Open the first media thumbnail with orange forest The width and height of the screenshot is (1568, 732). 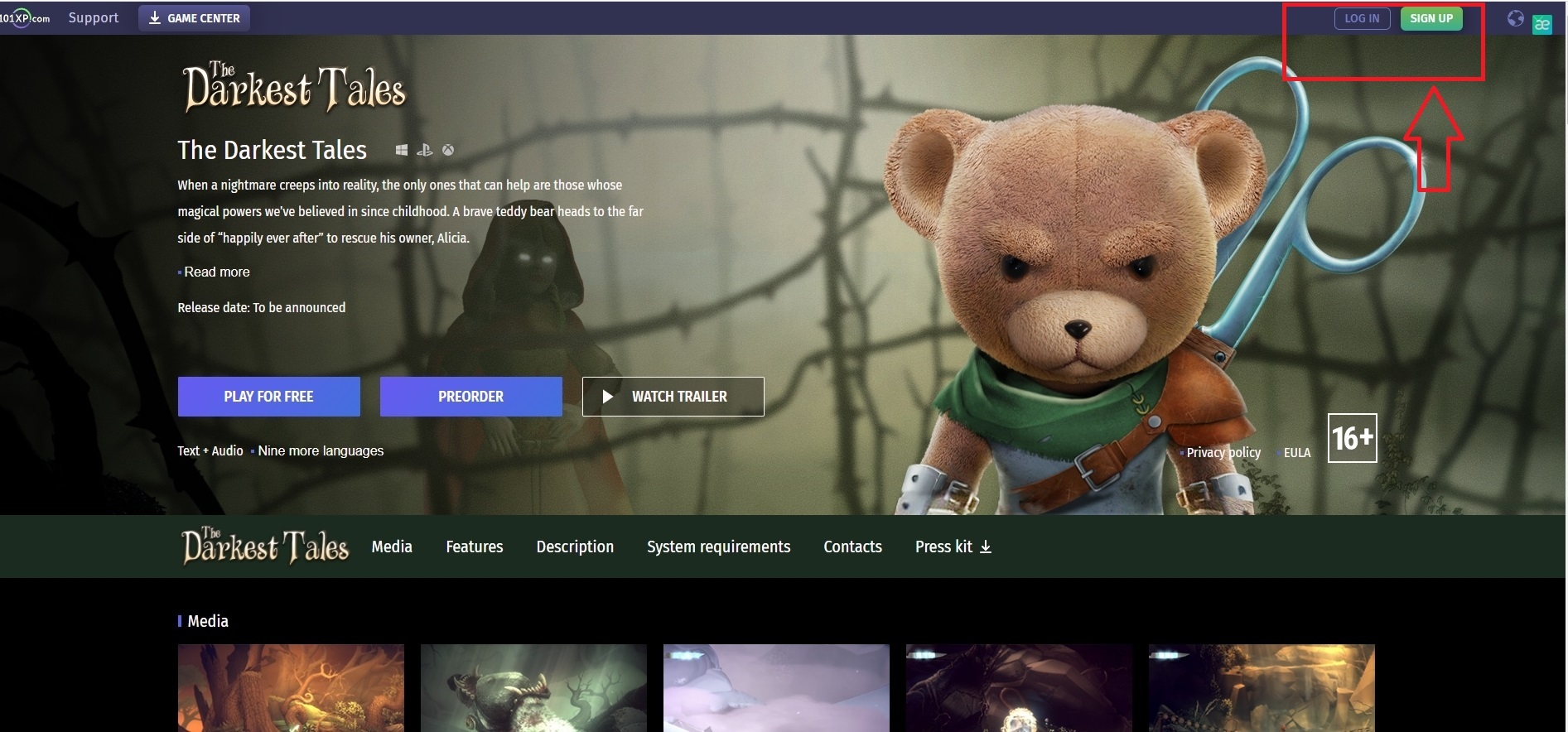coord(291,688)
